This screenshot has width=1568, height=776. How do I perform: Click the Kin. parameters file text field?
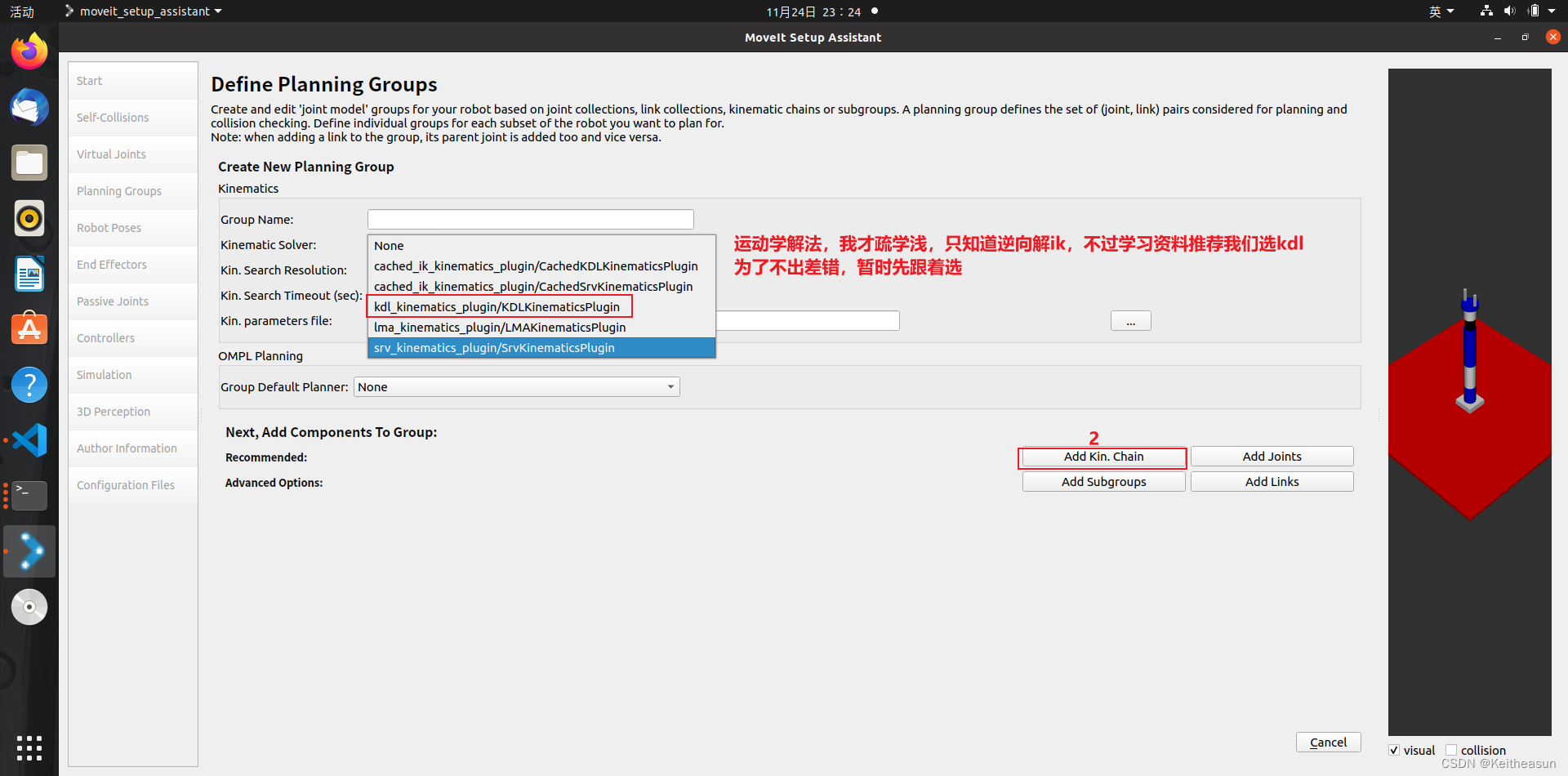[807, 321]
